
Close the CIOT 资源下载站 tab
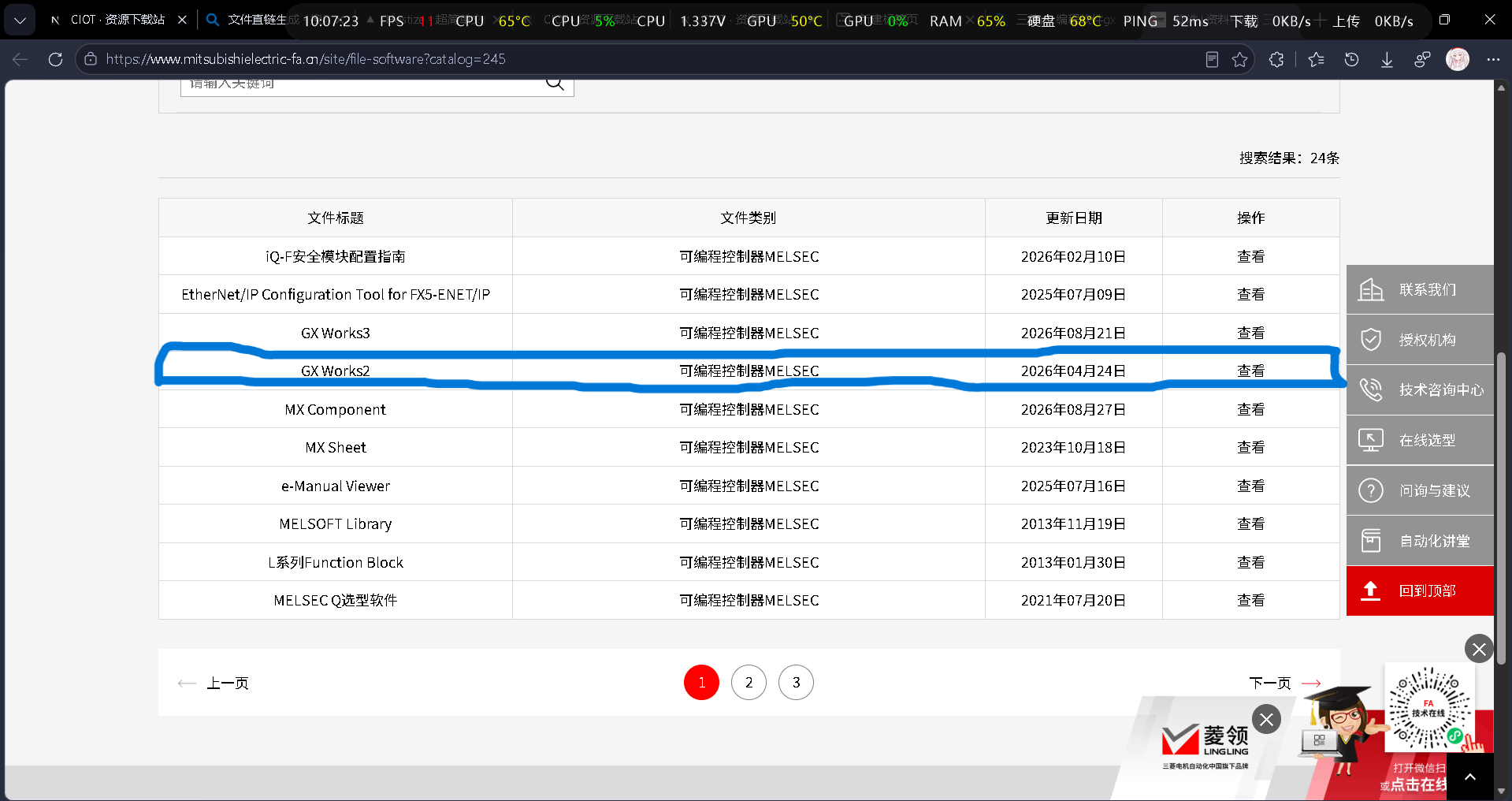[x=182, y=20]
